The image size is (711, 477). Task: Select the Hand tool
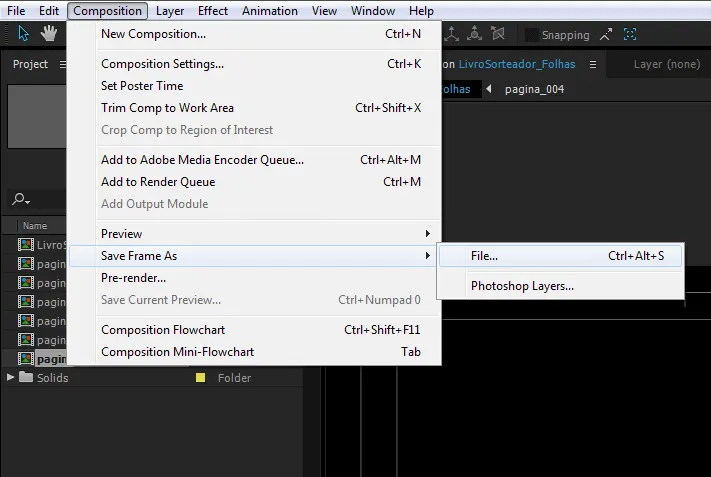pos(49,34)
